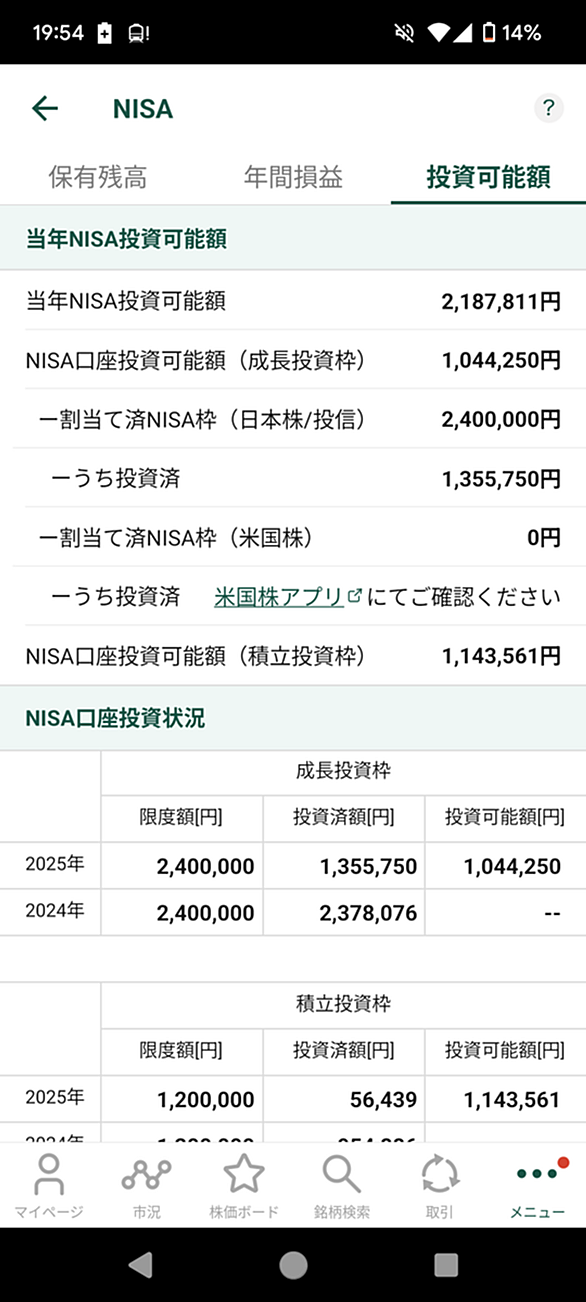Open the help question mark icon
Image resolution: width=586 pixels, height=1302 pixels.
548,109
